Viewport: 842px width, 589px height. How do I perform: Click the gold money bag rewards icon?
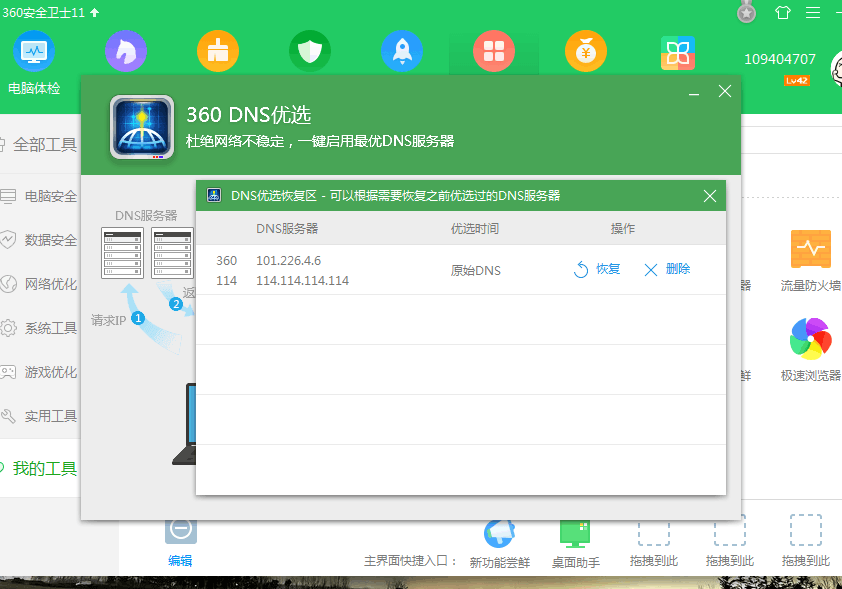(585, 50)
